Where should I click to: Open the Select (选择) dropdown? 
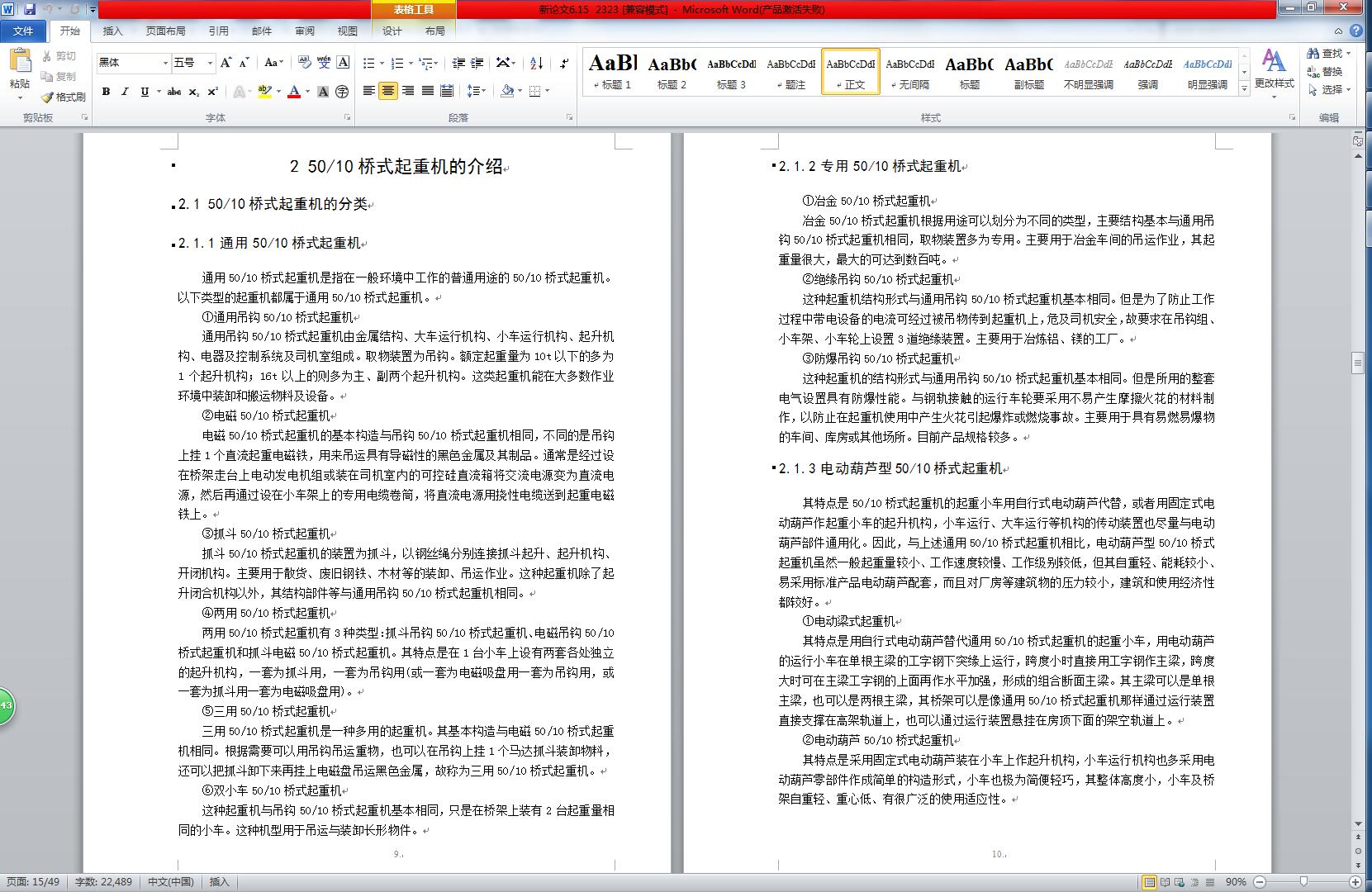click(1330, 90)
